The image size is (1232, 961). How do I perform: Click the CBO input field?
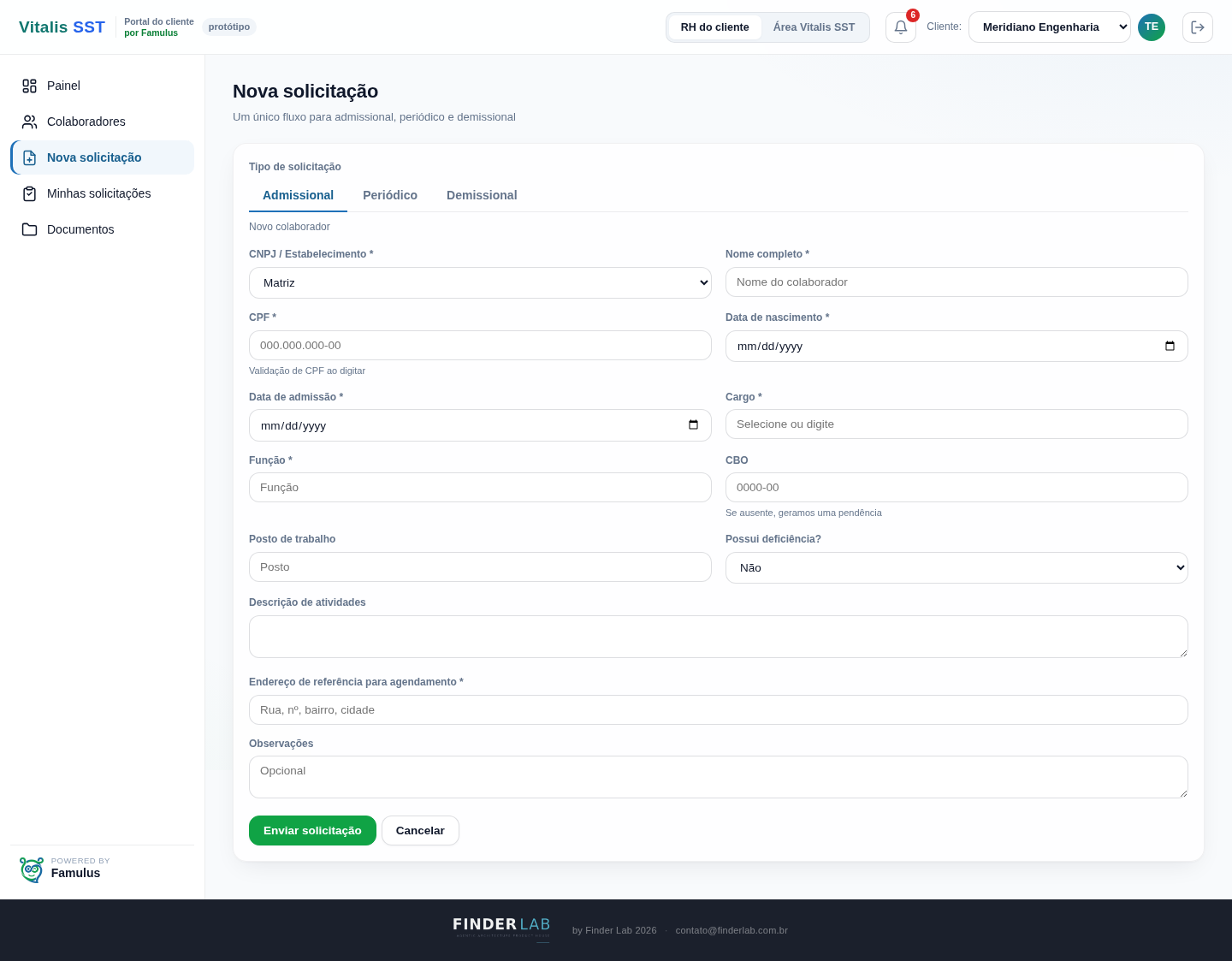(957, 488)
